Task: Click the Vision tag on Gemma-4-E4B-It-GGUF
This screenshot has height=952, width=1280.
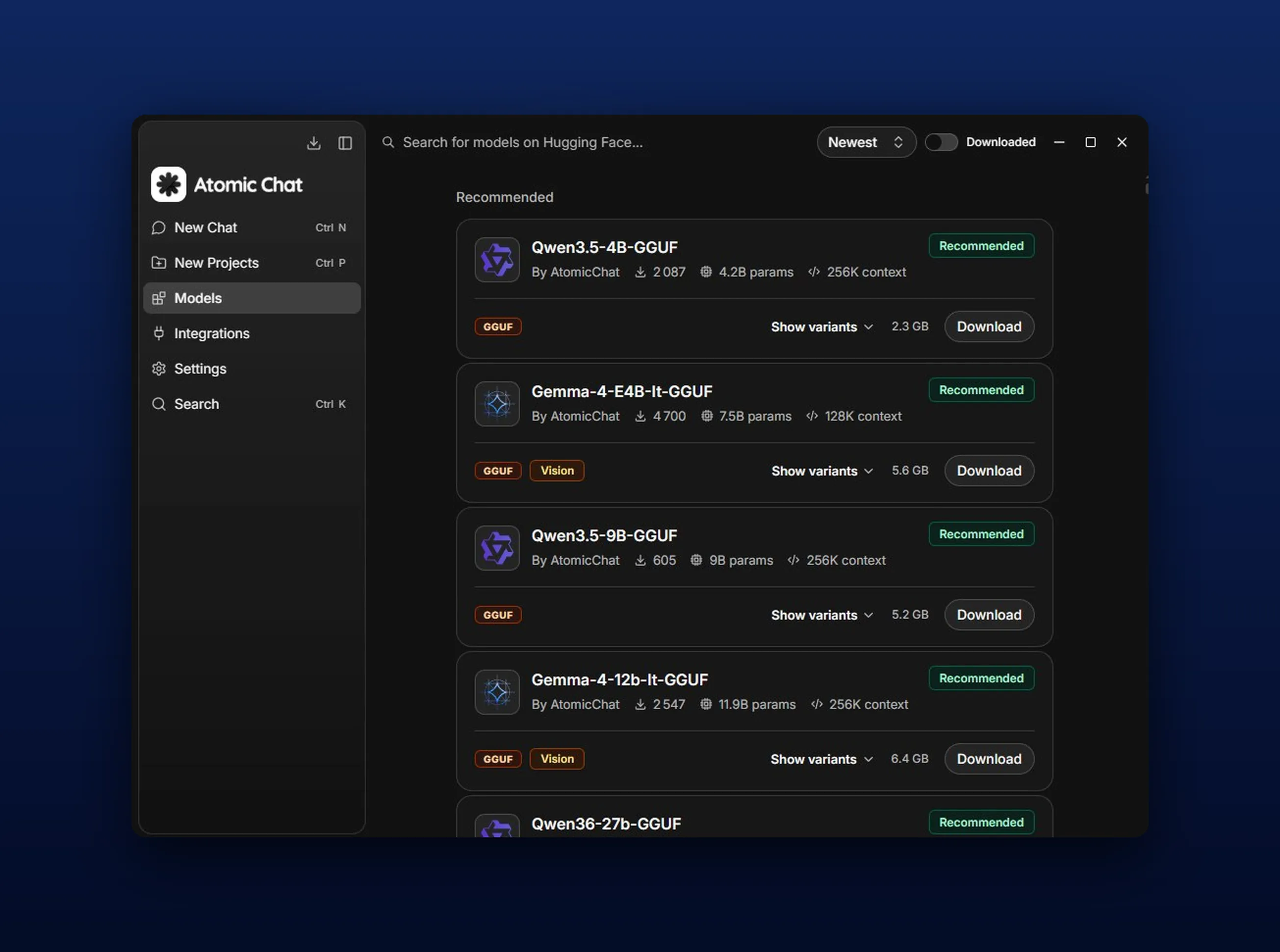Action: click(557, 471)
